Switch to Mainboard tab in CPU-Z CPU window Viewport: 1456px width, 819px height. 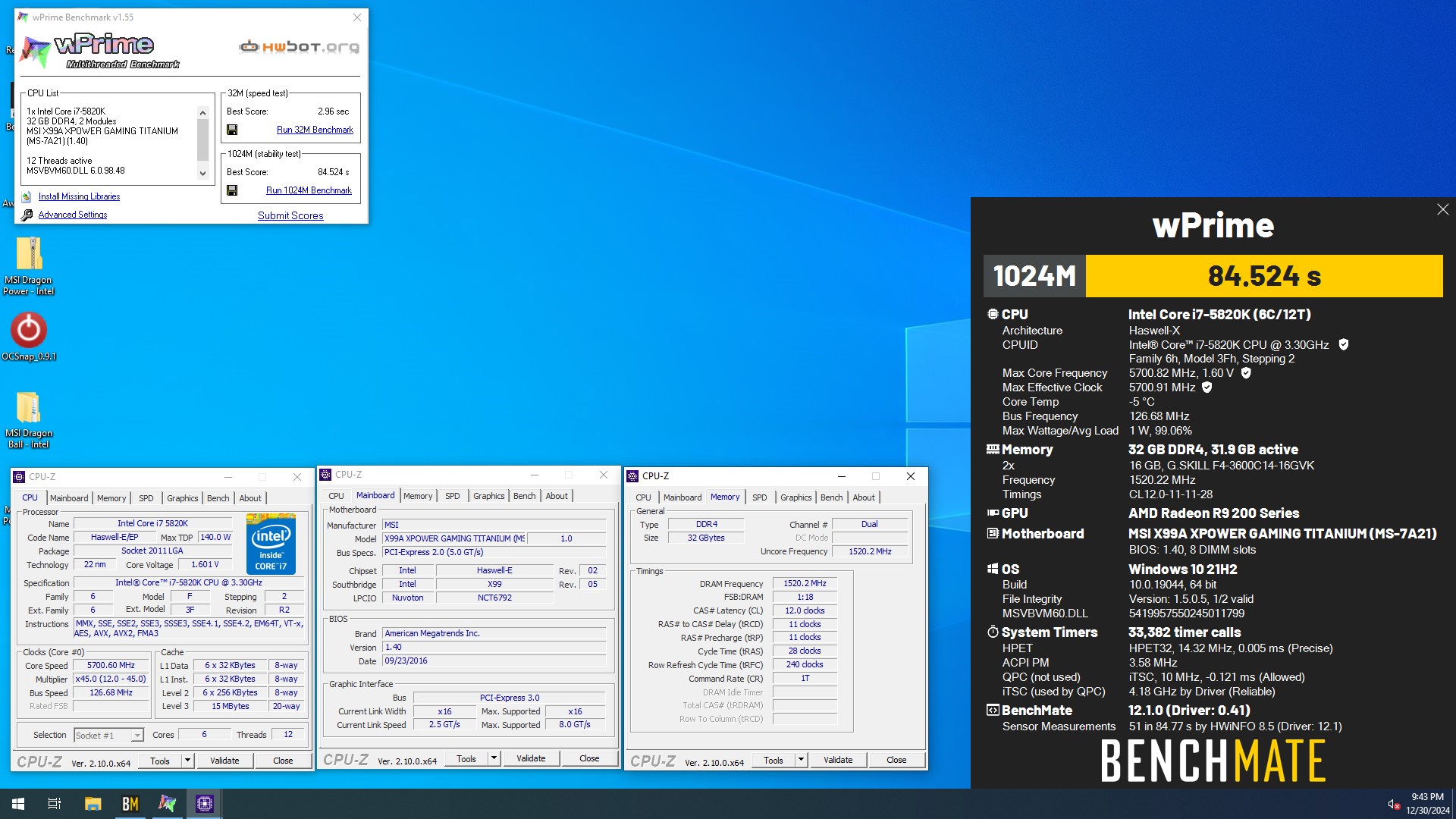click(x=69, y=498)
